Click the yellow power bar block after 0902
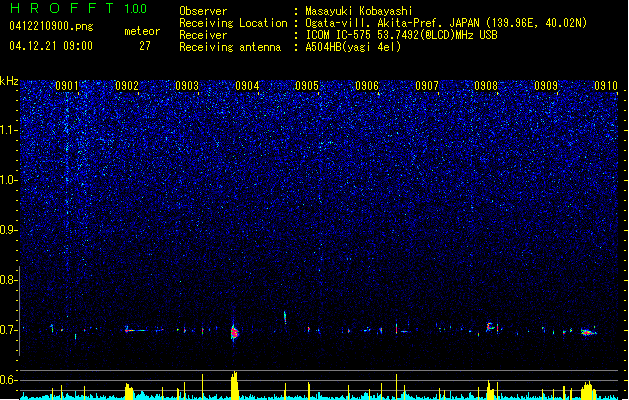The image size is (629, 400). (129, 392)
